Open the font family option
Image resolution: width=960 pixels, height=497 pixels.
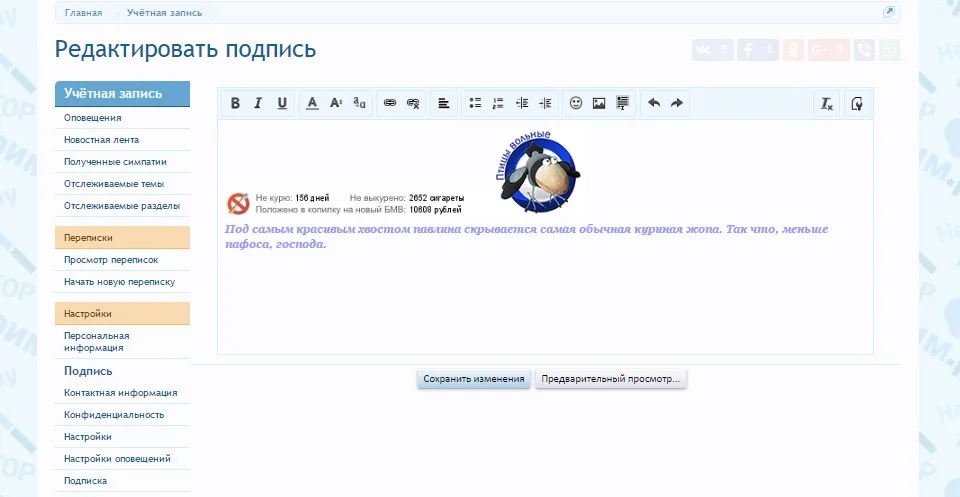coord(359,103)
